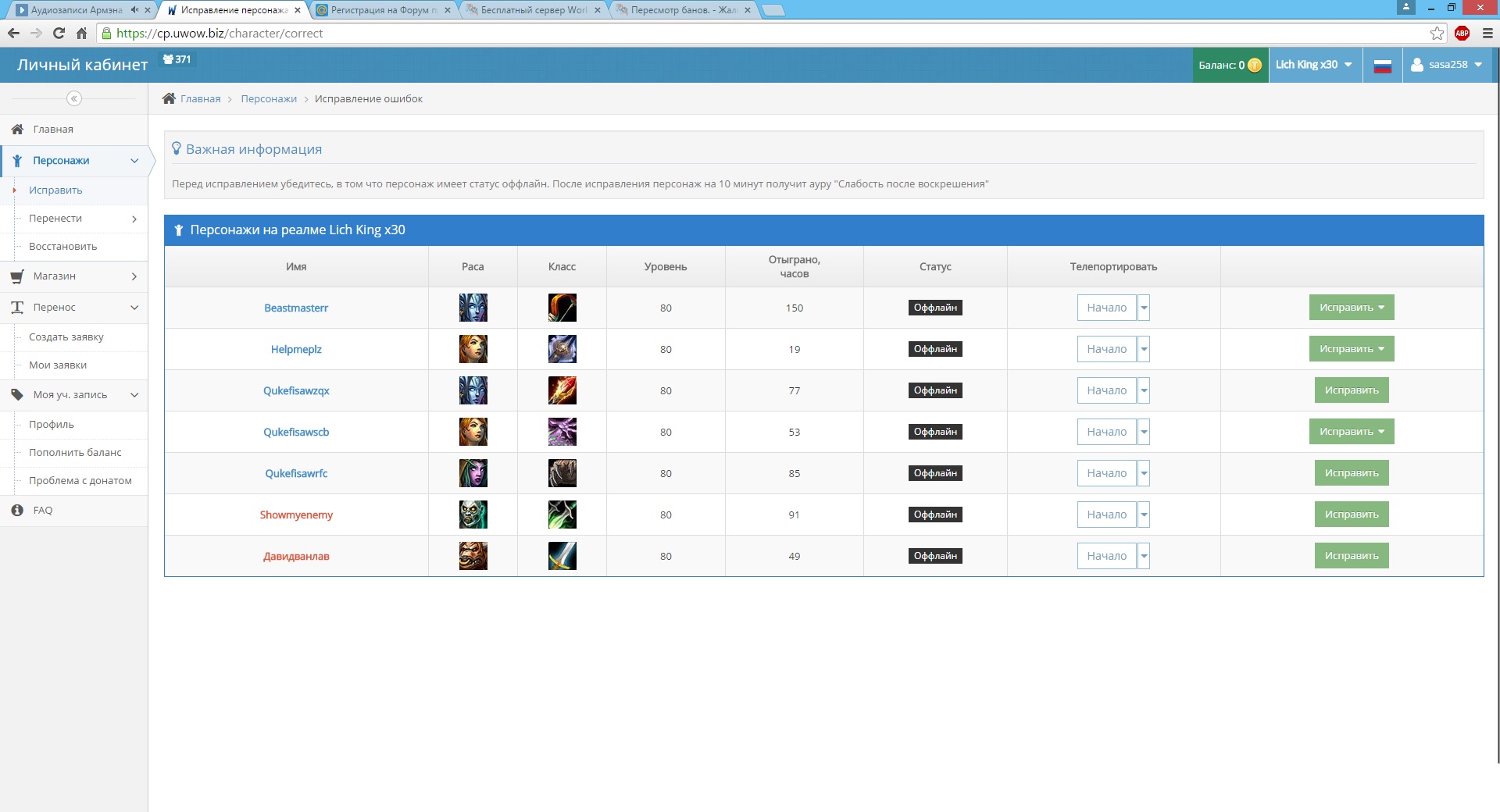Click the bookmark star icon in address bar
Image resolution: width=1500 pixels, height=812 pixels.
coord(1437,34)
